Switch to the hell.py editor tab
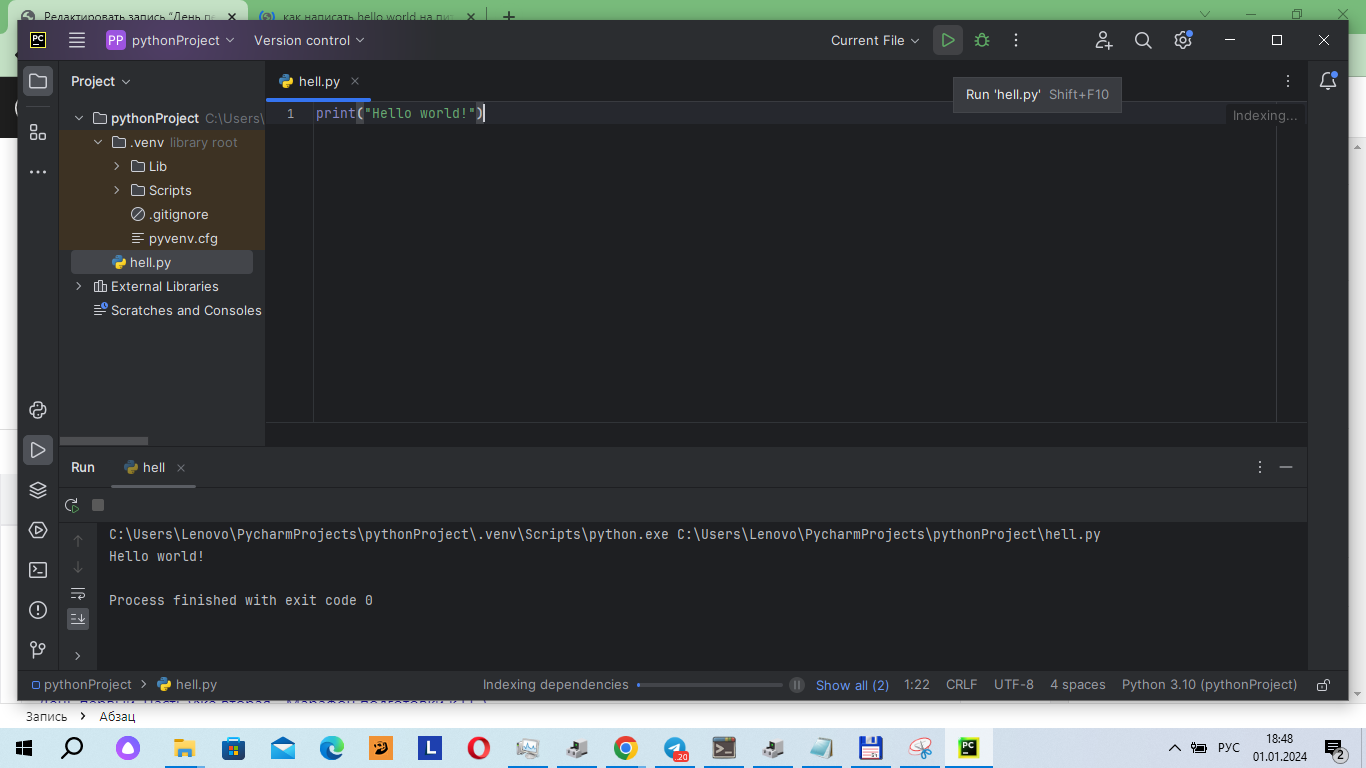Viewport: 1366px width, 768px height. pyautogui.click(x=318, y=82)
